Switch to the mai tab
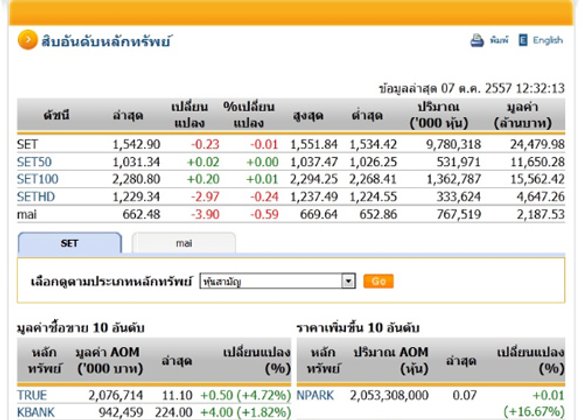The width and height of the screenshot is (583, 420). point(184,243)
